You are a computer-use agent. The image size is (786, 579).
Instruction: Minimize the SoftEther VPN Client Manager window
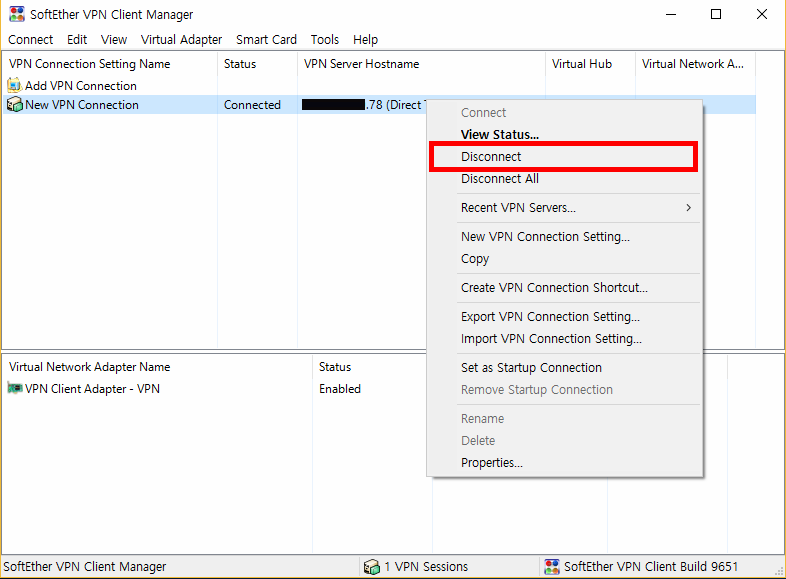pos(671,14)
